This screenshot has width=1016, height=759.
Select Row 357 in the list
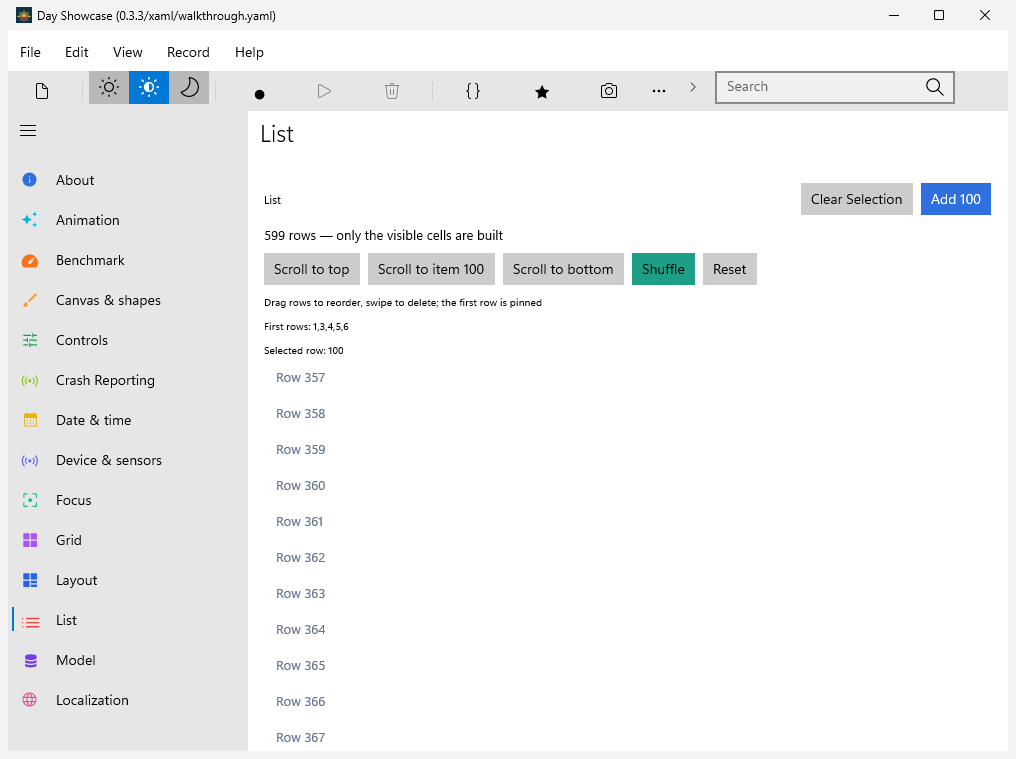pyautogui.click(x=628, y=378)
